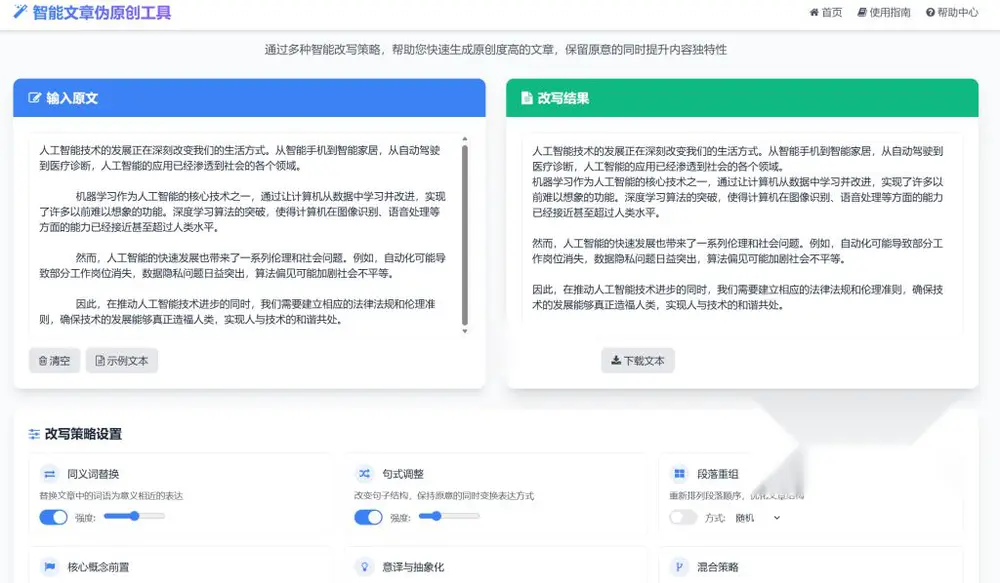Image resolution: width=1000 pixels, height=583 pixels.
Task: Click the 输入原文 panel heading
Action: (x=72, y=98)
